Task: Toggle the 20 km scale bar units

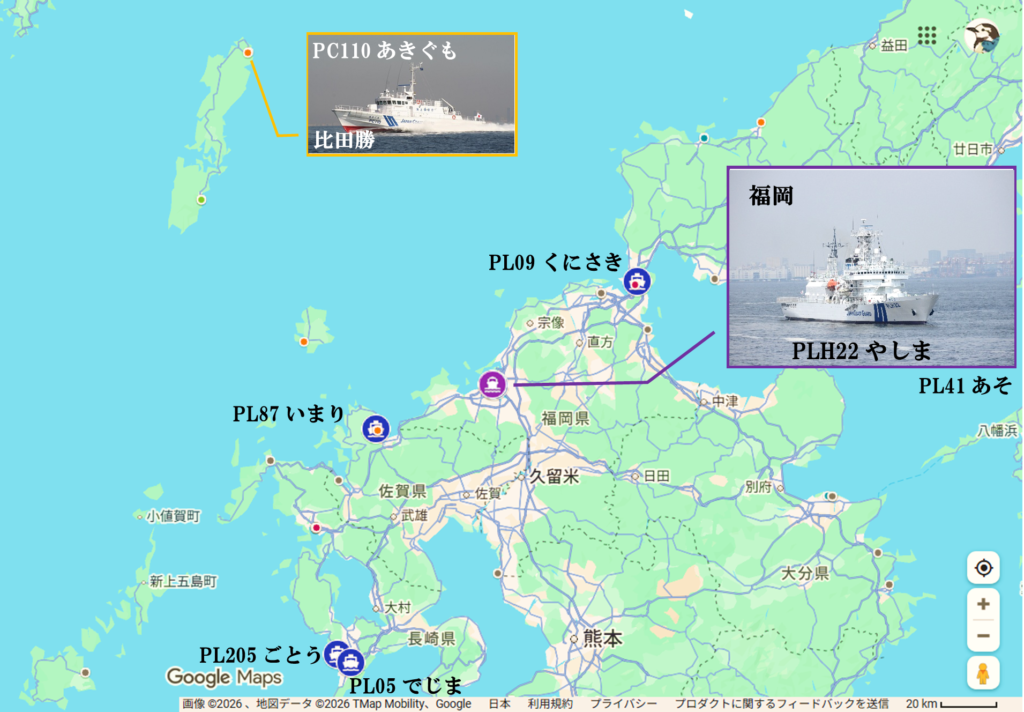Action: click(951, 704)
